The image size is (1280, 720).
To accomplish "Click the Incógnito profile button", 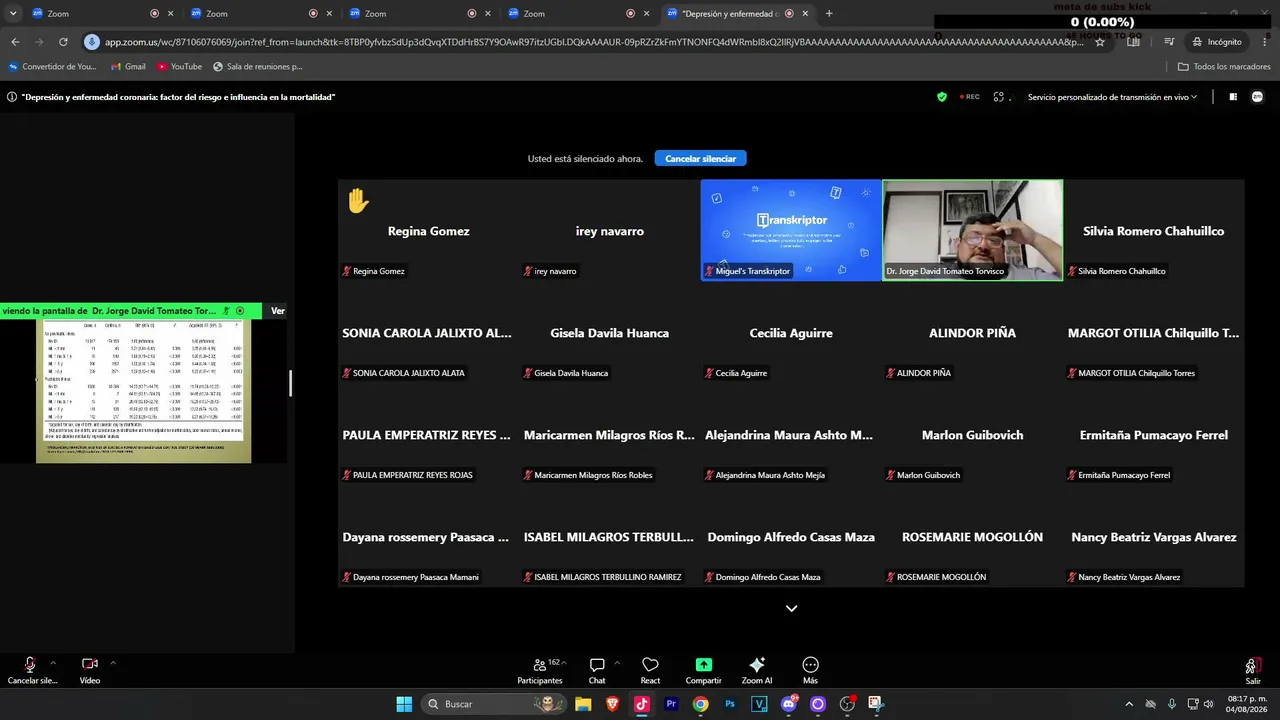I will [1217, 42].
